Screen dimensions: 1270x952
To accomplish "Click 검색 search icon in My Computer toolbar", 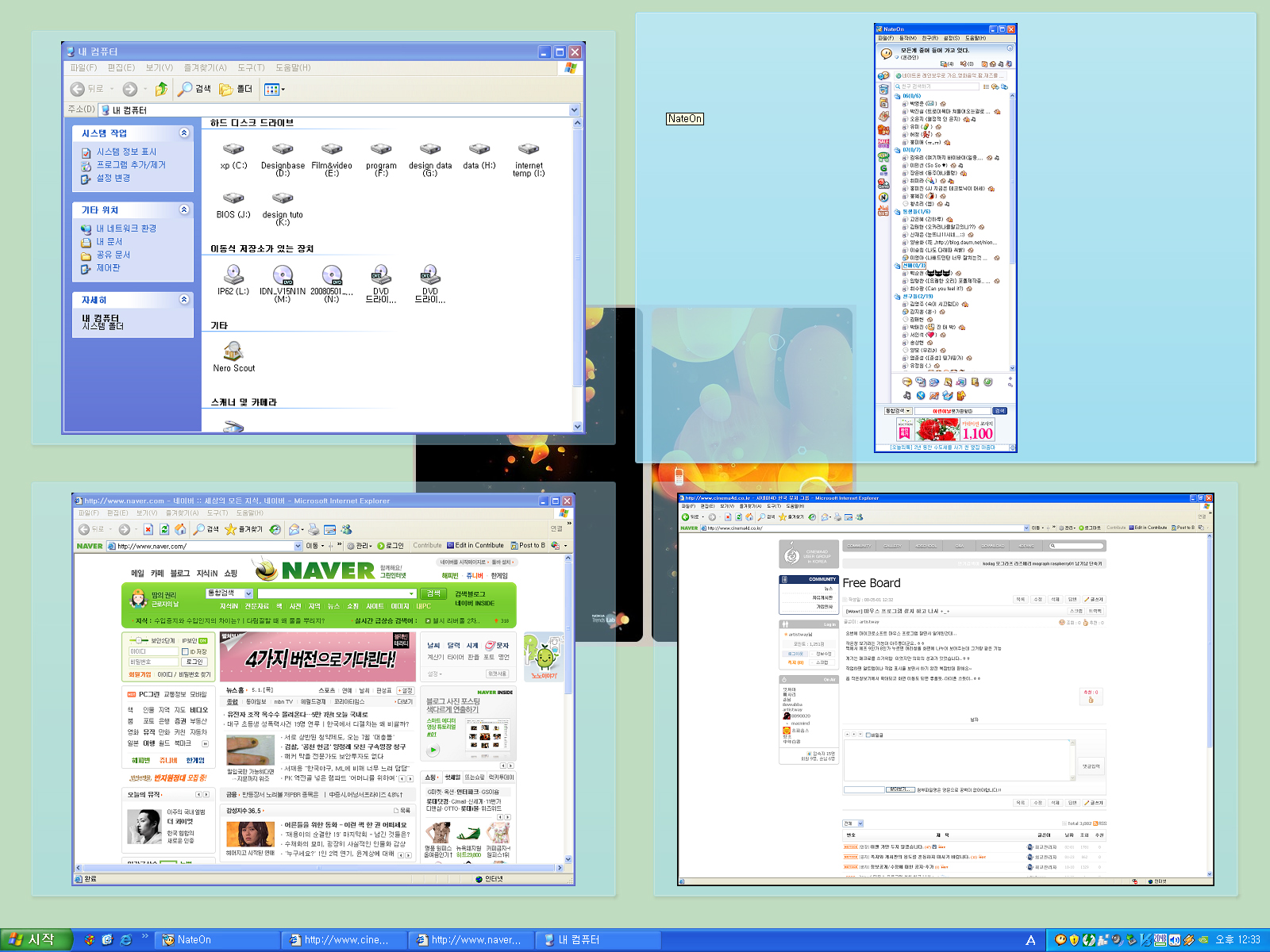I will (x=194, y=89).
